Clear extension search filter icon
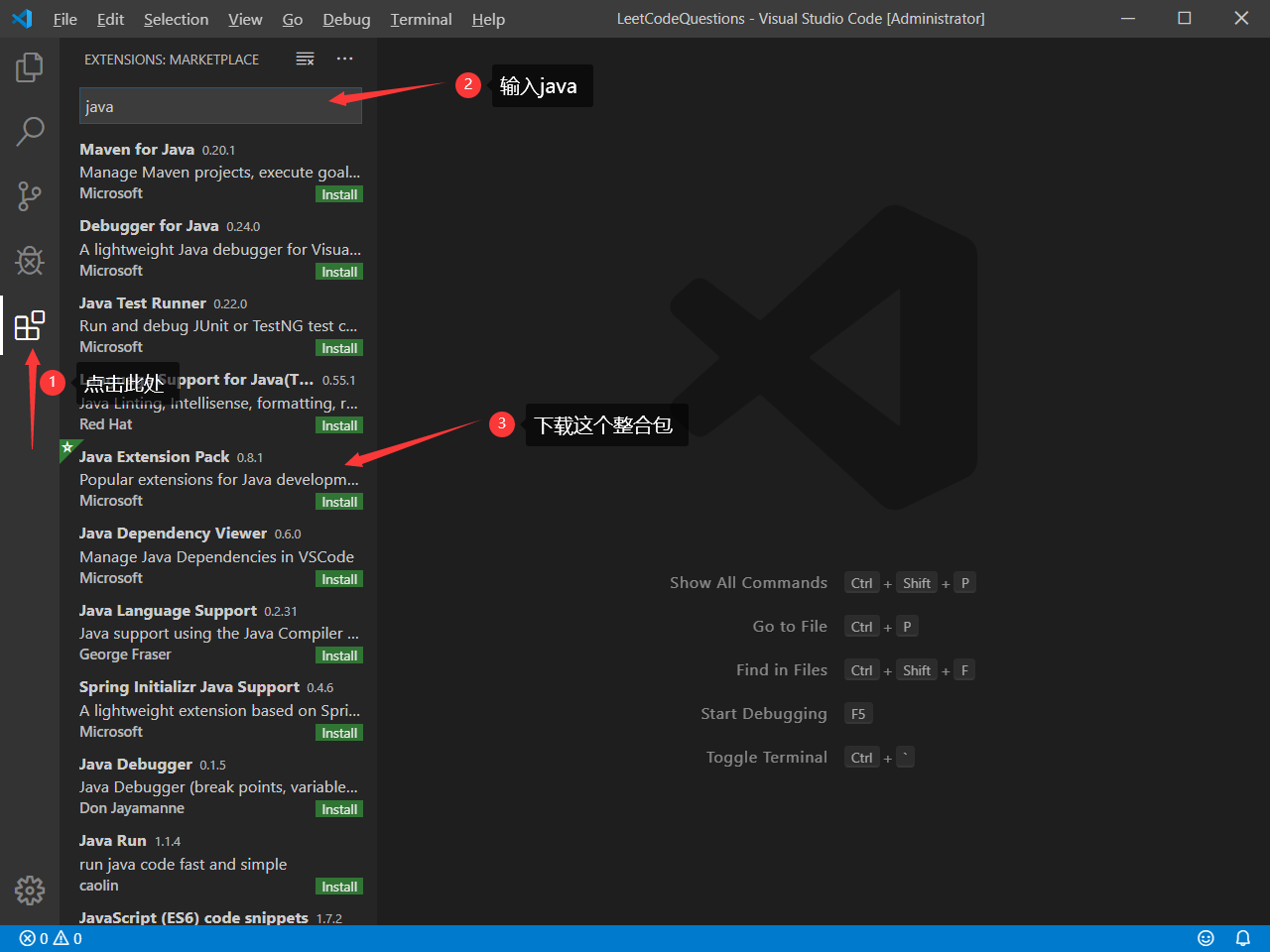1270x952 pixels. [305, 59]
